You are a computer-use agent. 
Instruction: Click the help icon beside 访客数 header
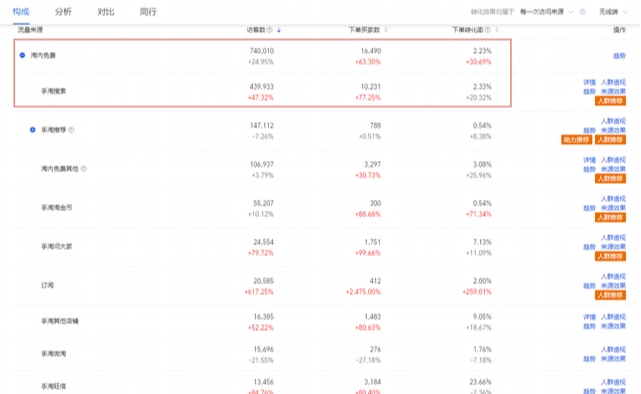click(270, 30)
